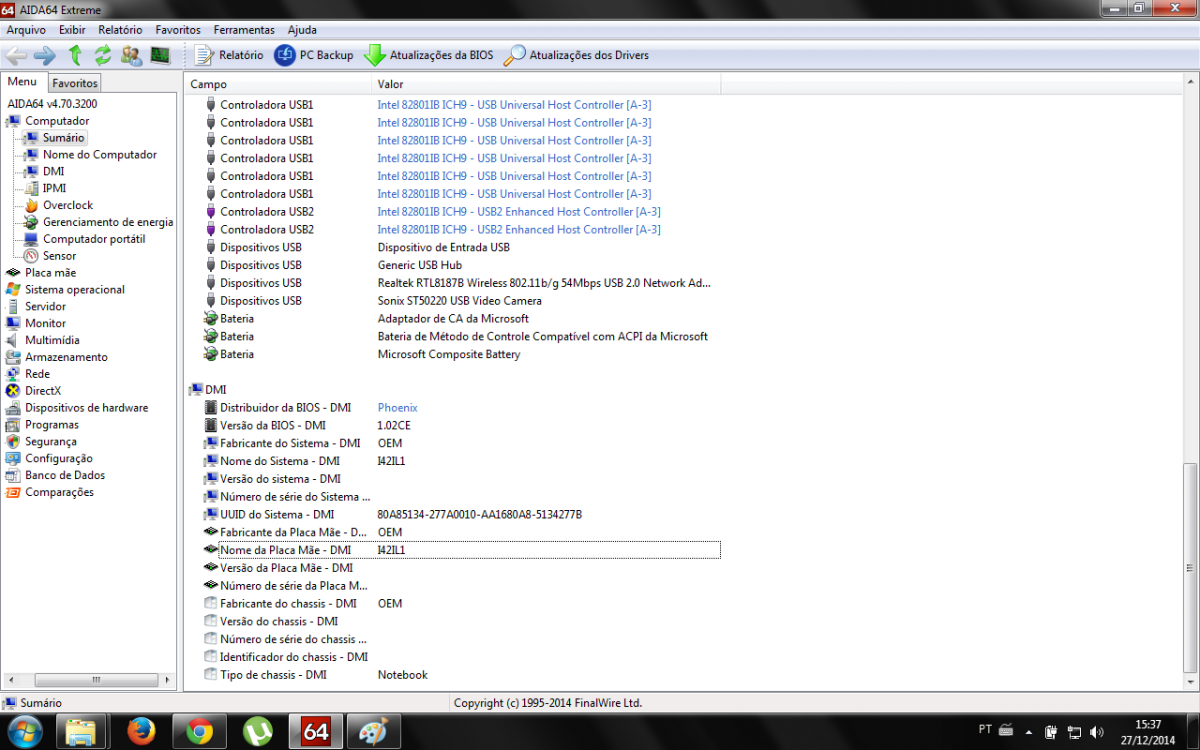Open the Windows Start menu

23,732
